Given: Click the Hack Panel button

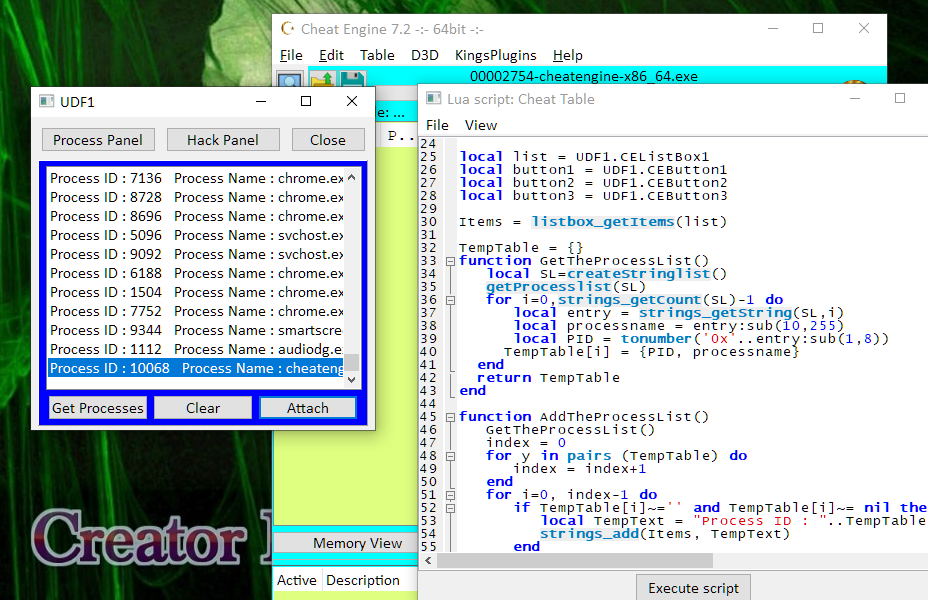Looking at the screenshot, I should tap(222, 140).
